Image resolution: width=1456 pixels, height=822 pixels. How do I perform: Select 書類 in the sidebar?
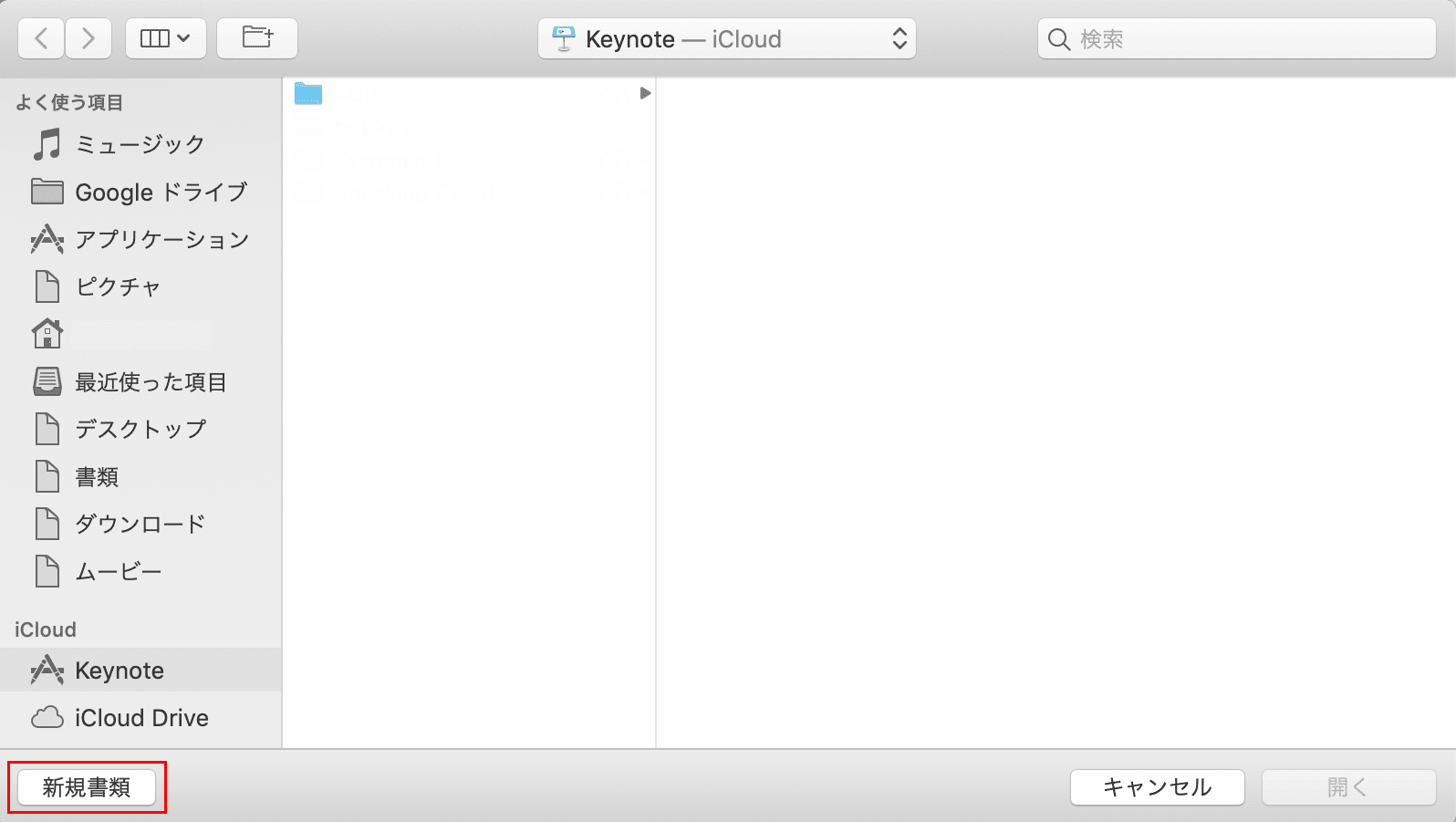point(140,476)
